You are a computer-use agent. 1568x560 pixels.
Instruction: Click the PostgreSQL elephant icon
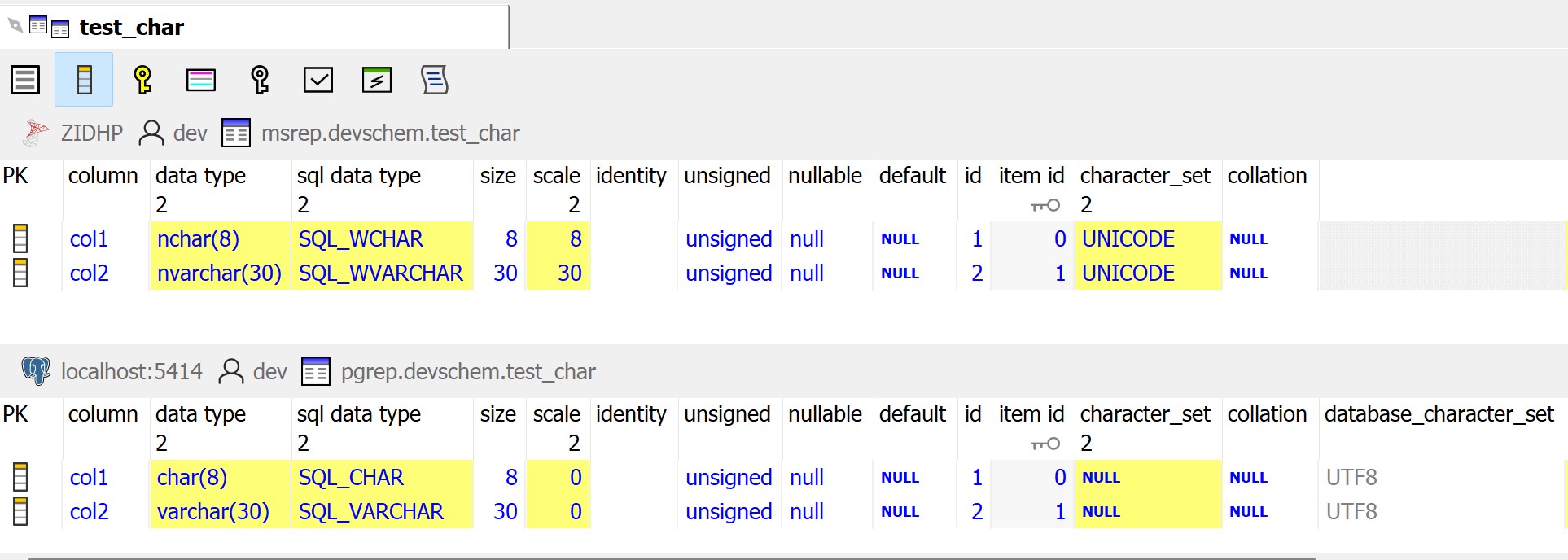(x=36, y=371)
